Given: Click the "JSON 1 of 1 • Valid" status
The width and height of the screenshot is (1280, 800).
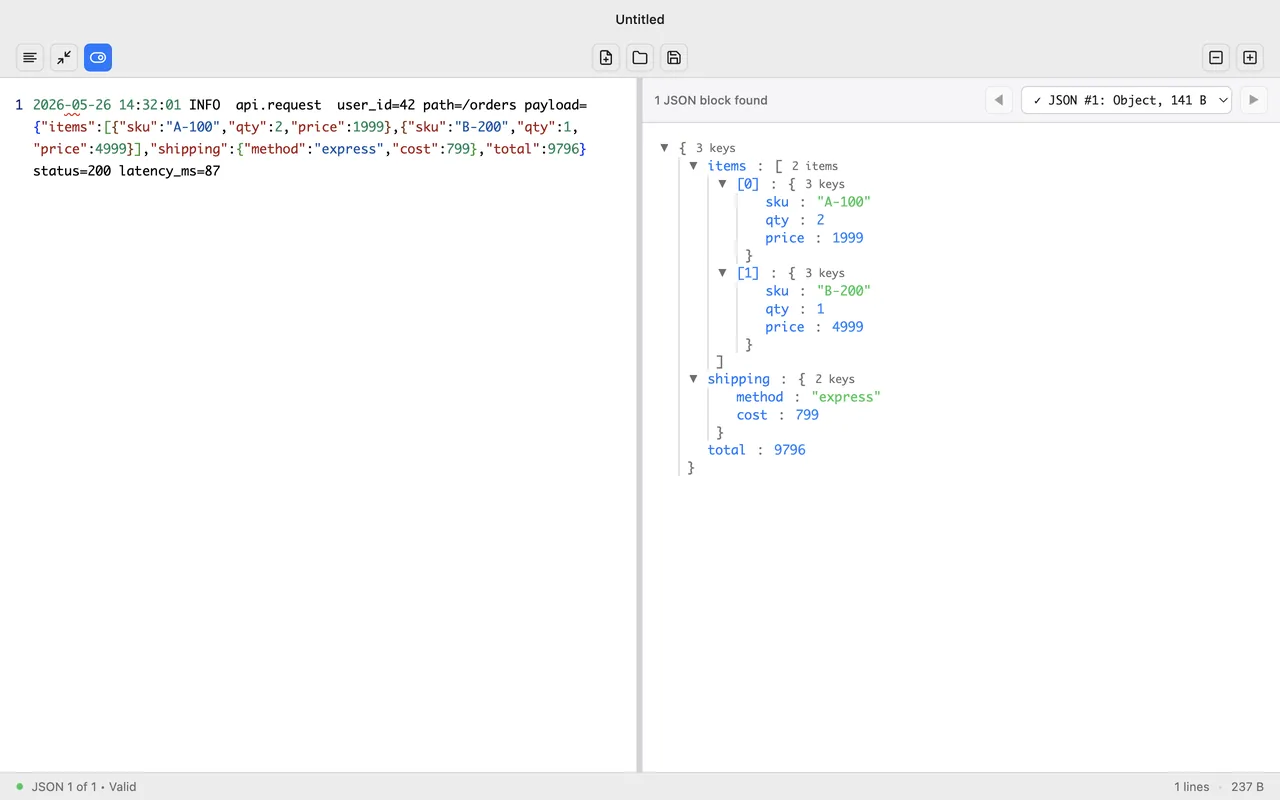Looking at the screenshot, I should pos(84,787).
